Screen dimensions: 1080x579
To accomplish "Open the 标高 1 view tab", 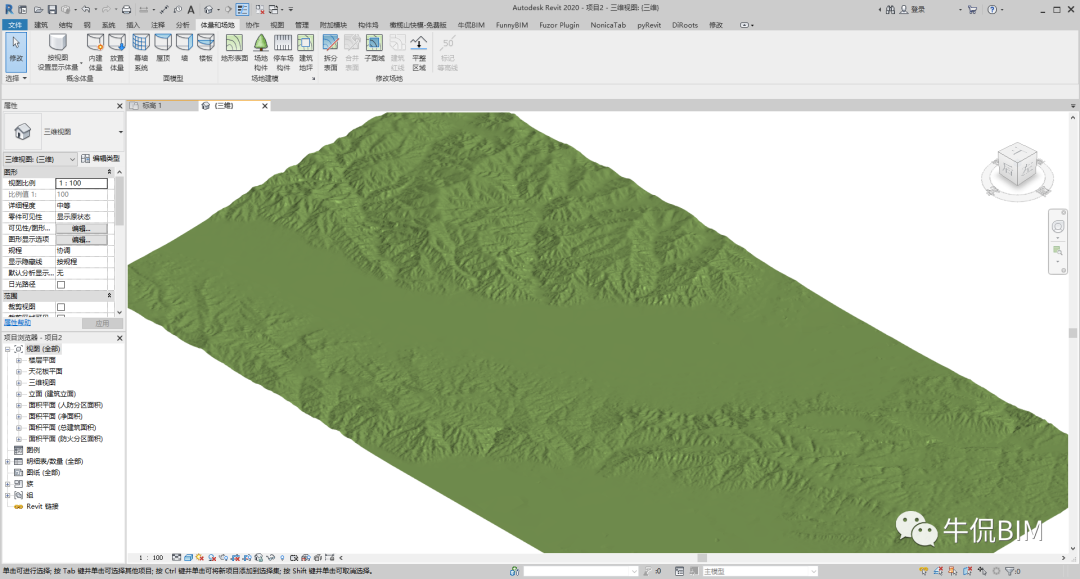I will [151, 105].
